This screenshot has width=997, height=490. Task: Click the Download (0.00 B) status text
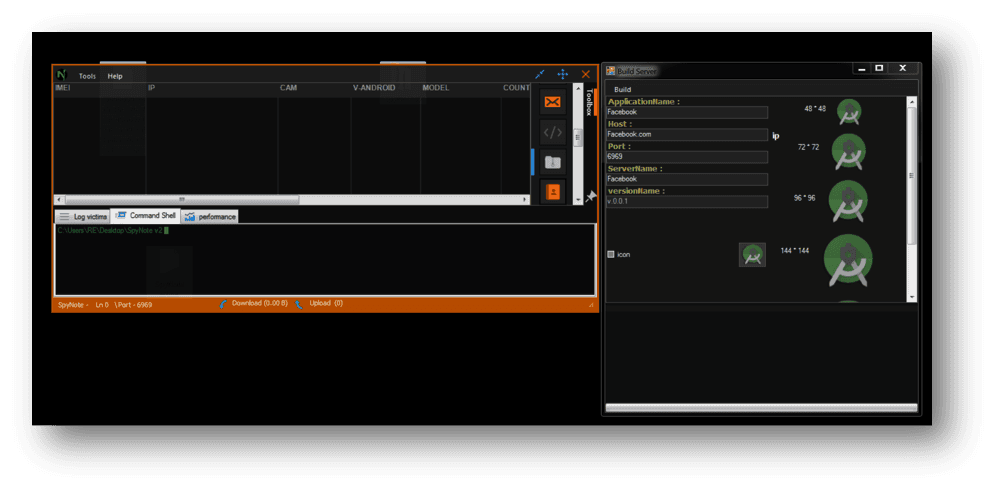pos(259,304)
